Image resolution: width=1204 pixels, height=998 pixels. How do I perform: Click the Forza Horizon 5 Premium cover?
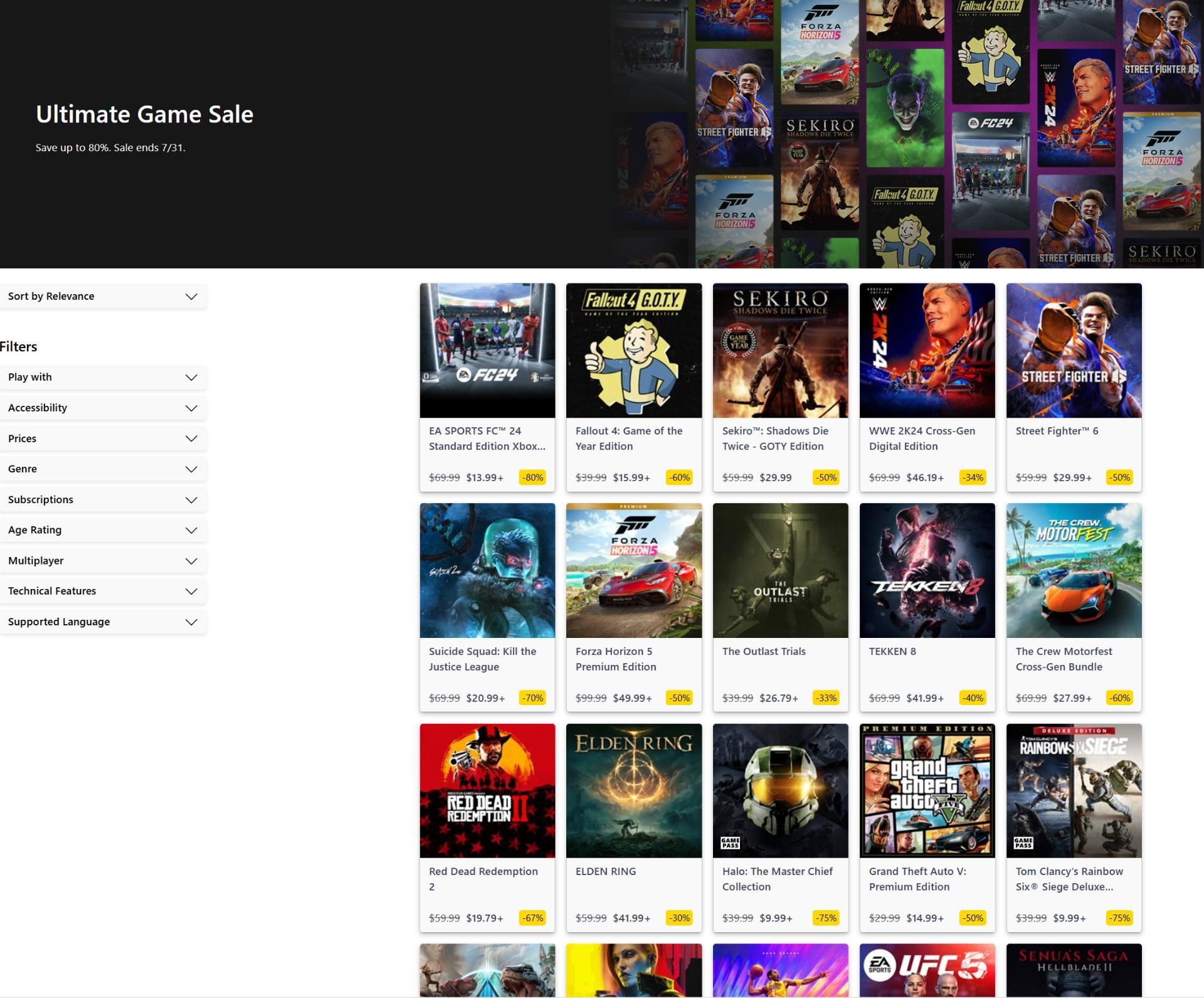[x=633, y=570]
